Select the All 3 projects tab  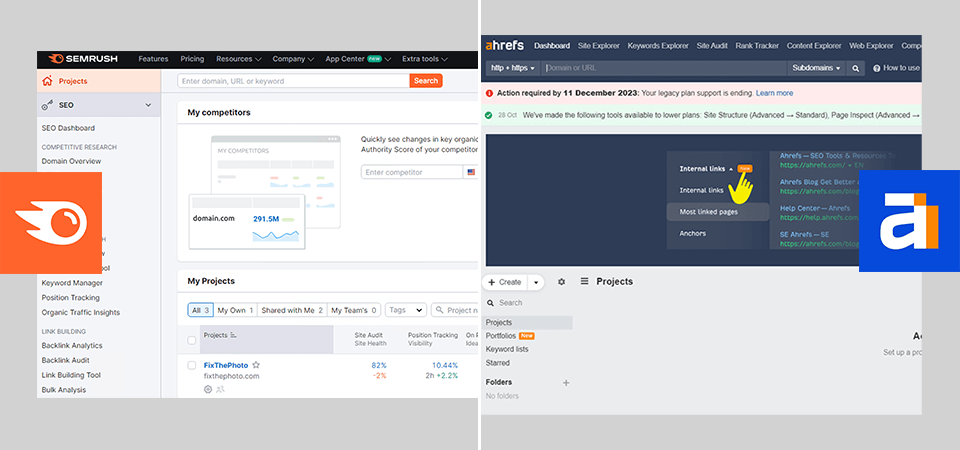(200, 310)
